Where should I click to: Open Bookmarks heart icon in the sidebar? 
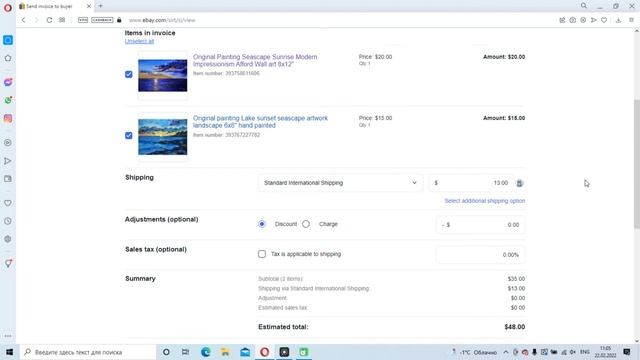(8, 203)
